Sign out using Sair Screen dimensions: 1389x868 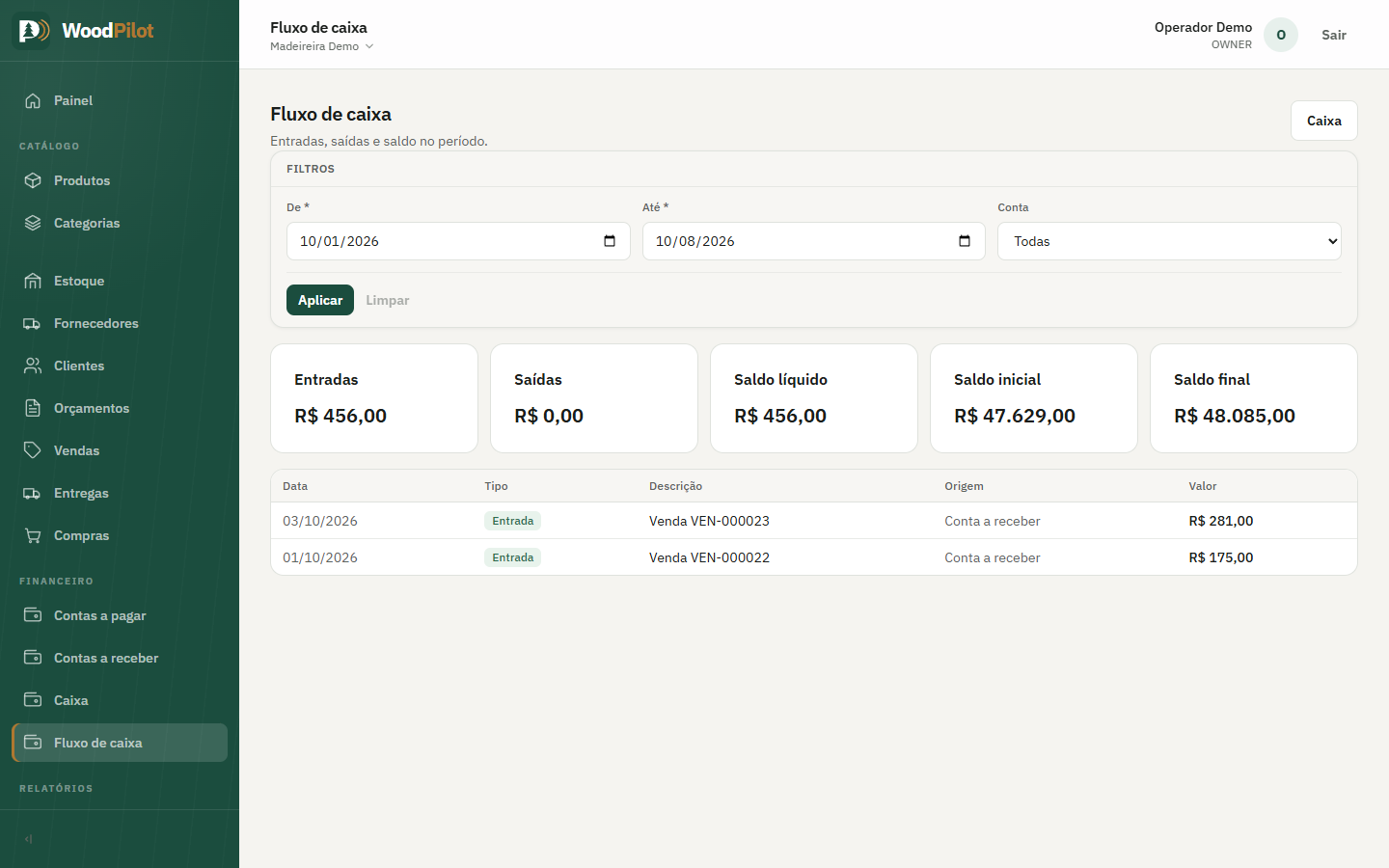click(1334, 35)
